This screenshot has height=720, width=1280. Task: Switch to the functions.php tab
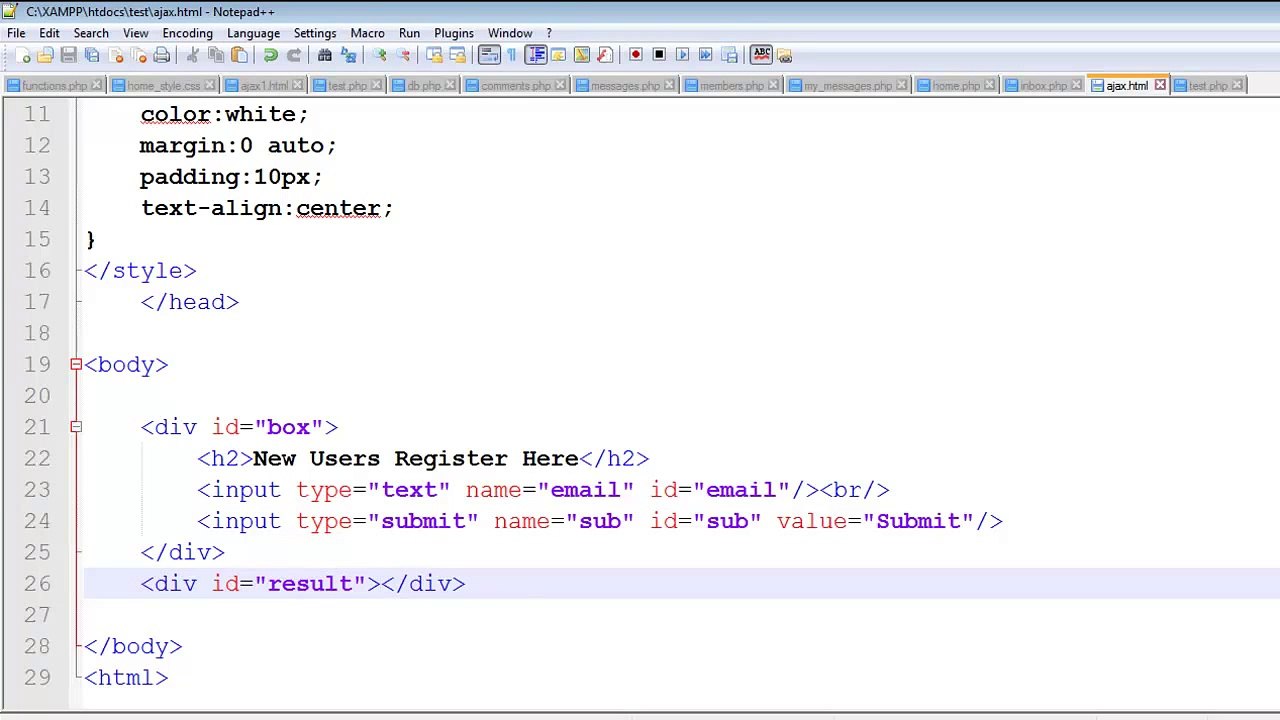click(x=54, y=86)
